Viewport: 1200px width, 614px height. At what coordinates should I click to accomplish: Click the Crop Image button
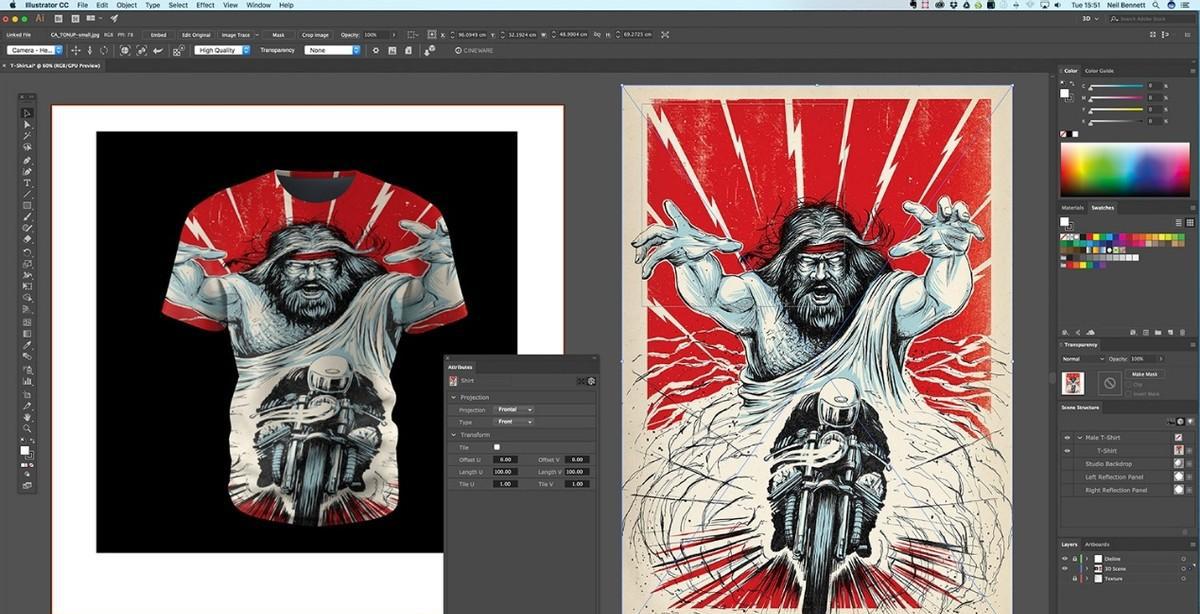[315, 35]
